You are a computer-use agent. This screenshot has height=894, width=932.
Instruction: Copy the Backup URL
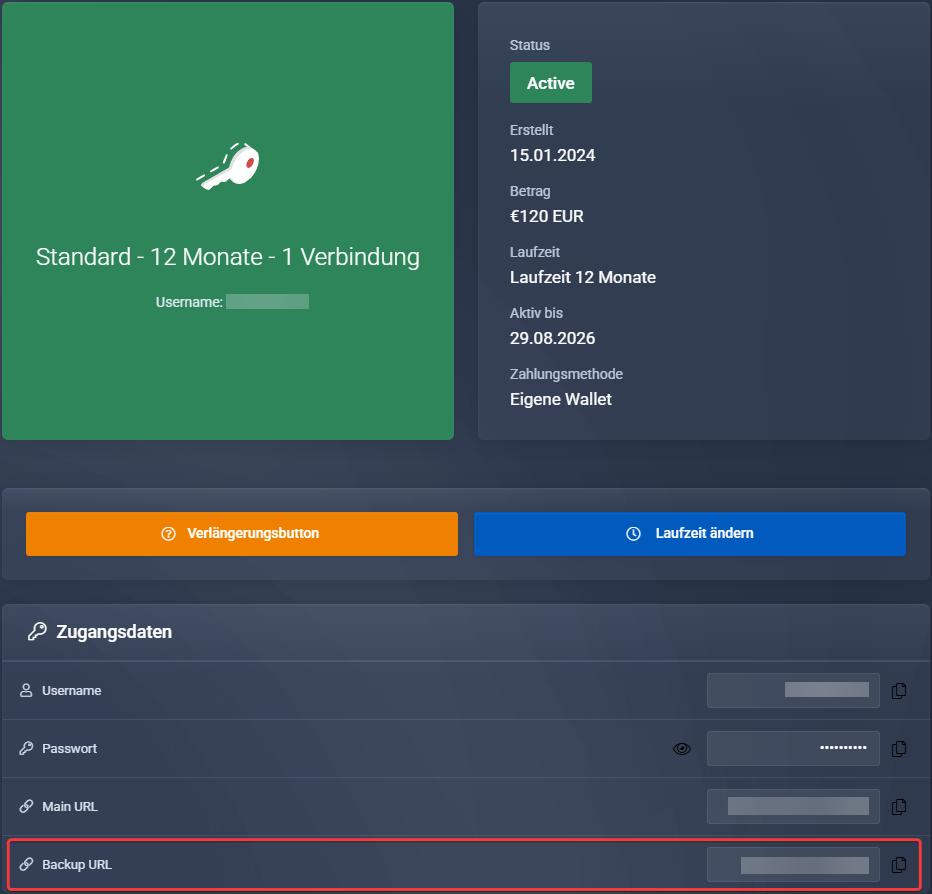[x=899, y=864]
